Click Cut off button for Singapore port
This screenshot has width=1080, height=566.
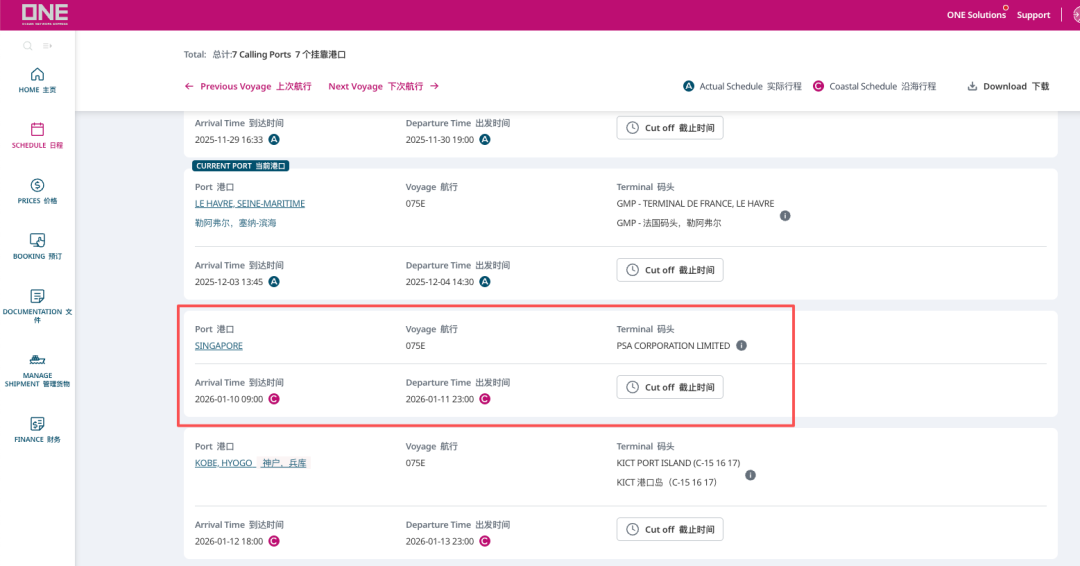click(669, 387)
